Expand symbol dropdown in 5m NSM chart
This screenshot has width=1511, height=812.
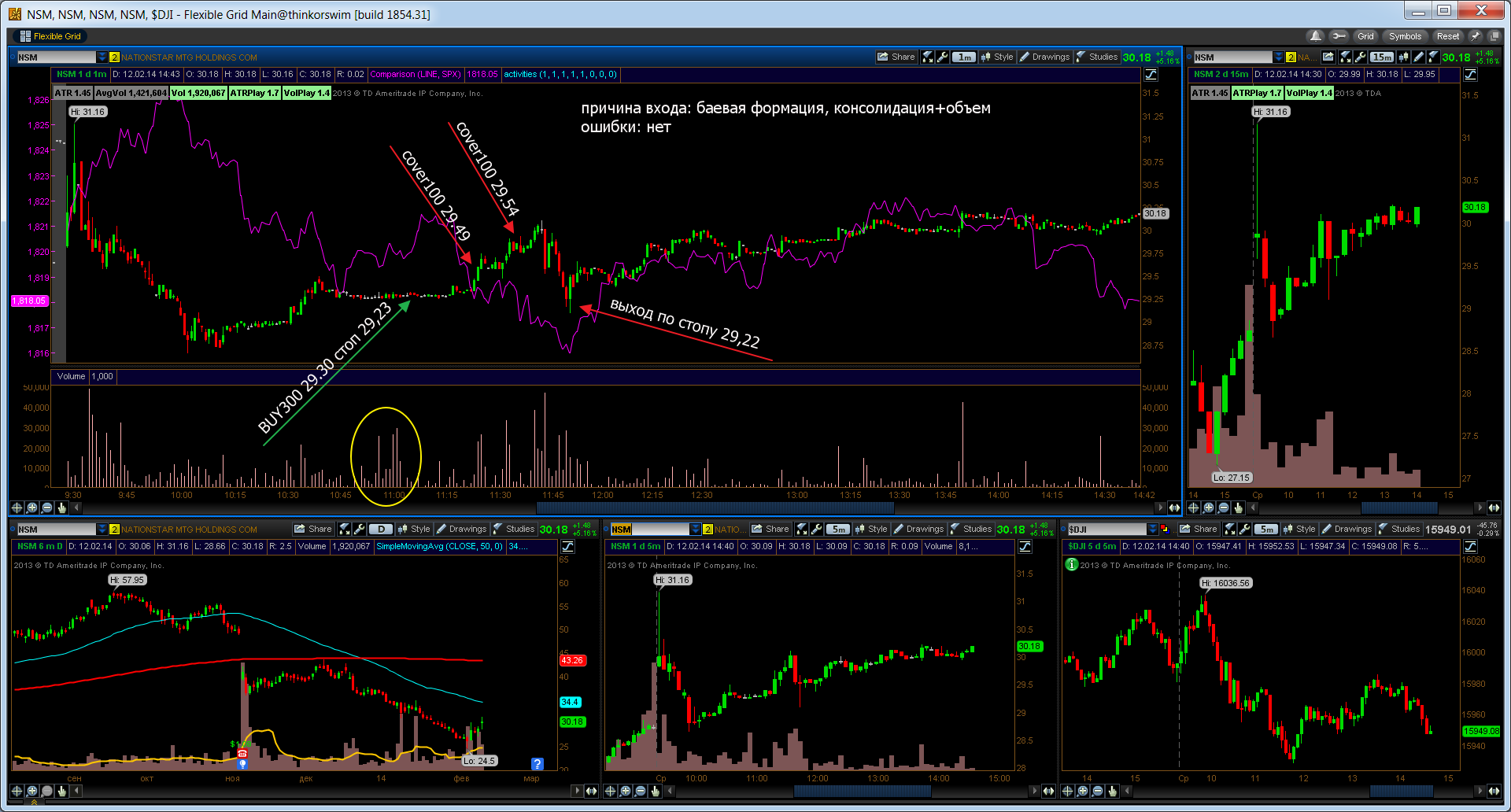[x=695, y=529]
